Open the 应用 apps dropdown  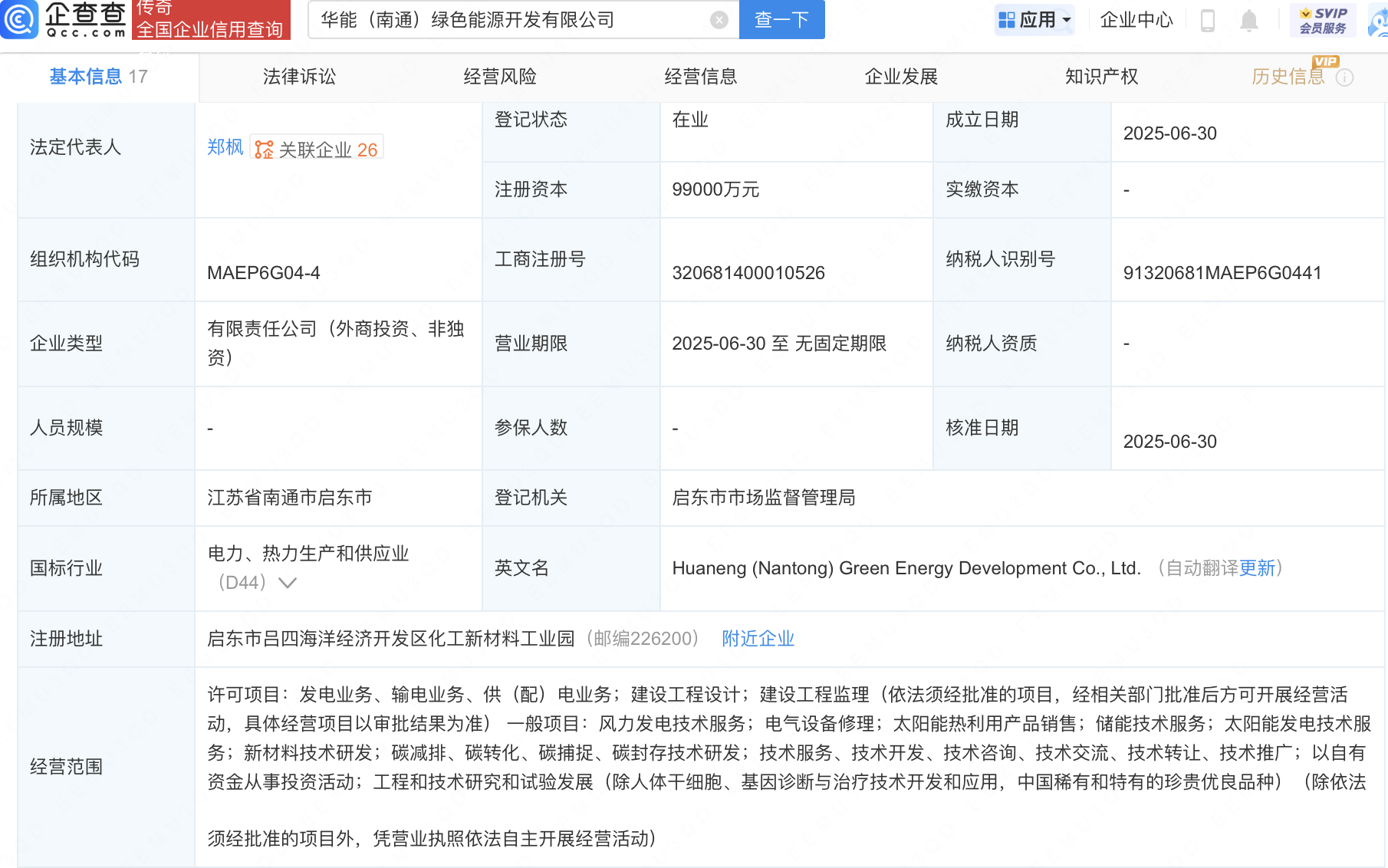[x=1034, y=20]
